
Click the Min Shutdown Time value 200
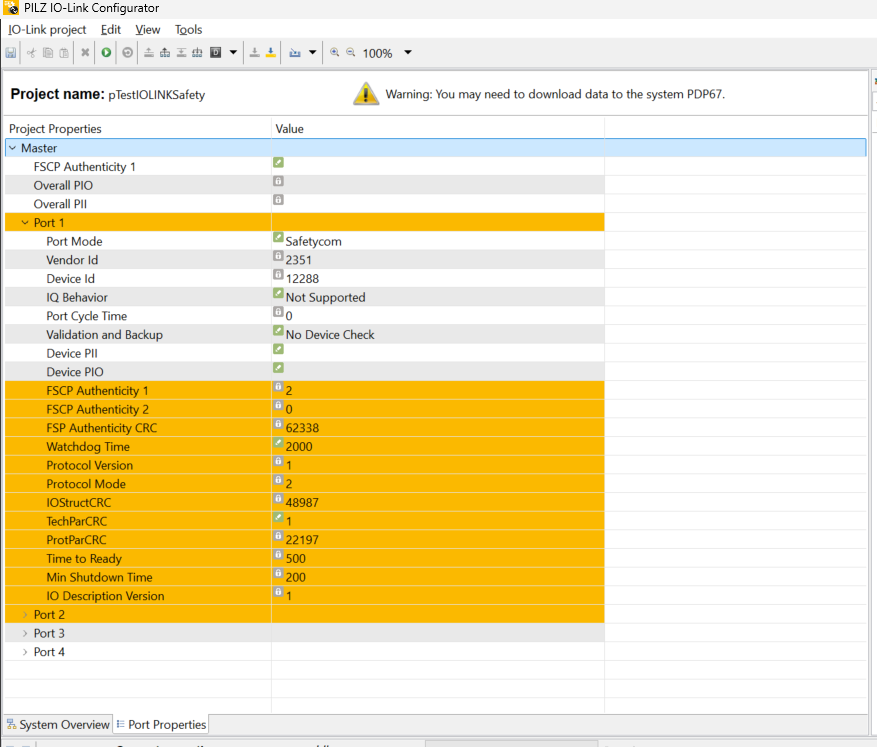pyautogui.click(x=295, y=577)
